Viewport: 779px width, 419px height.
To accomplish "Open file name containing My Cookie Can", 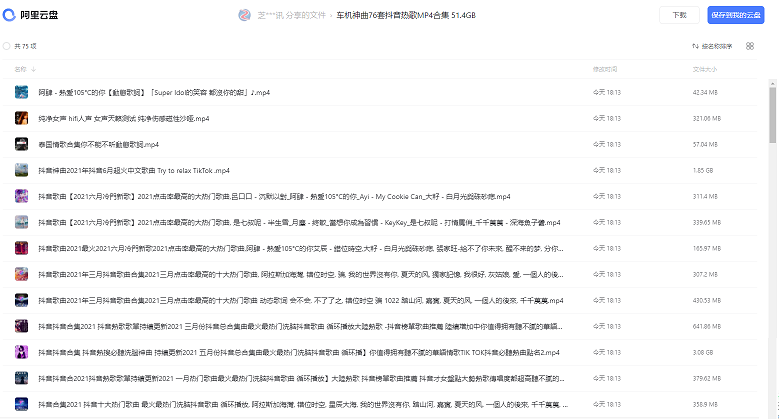I will coord(274,196).
